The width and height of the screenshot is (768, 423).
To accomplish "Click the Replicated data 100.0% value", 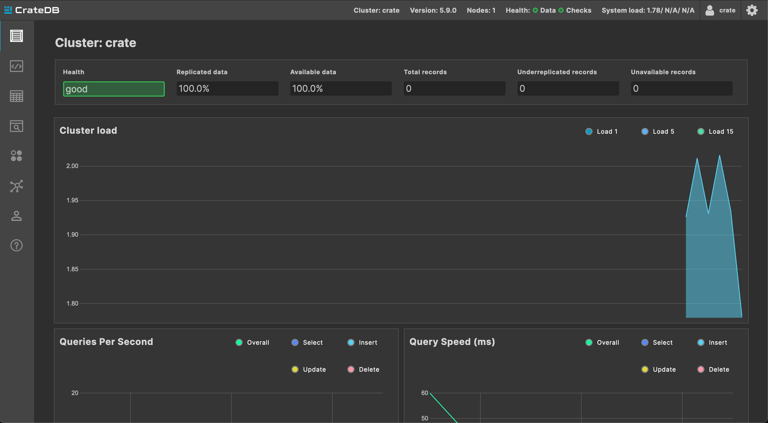I will [x=227, y=88].
